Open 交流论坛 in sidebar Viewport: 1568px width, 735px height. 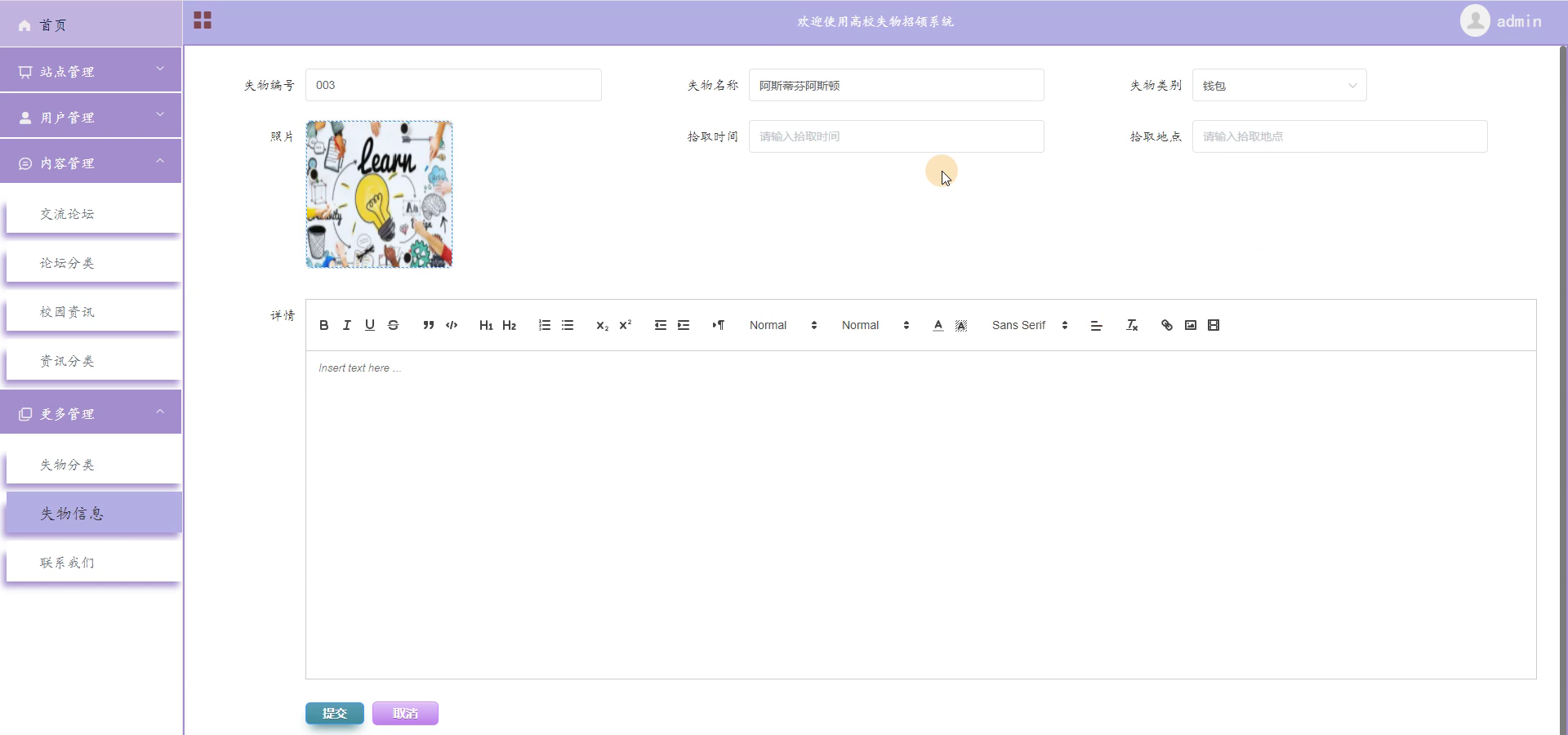94,214
